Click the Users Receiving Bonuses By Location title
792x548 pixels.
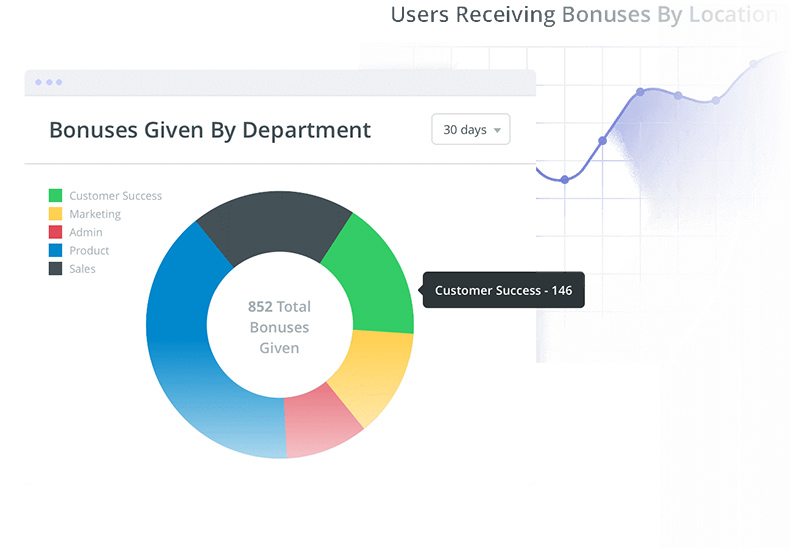pos(584,14)
